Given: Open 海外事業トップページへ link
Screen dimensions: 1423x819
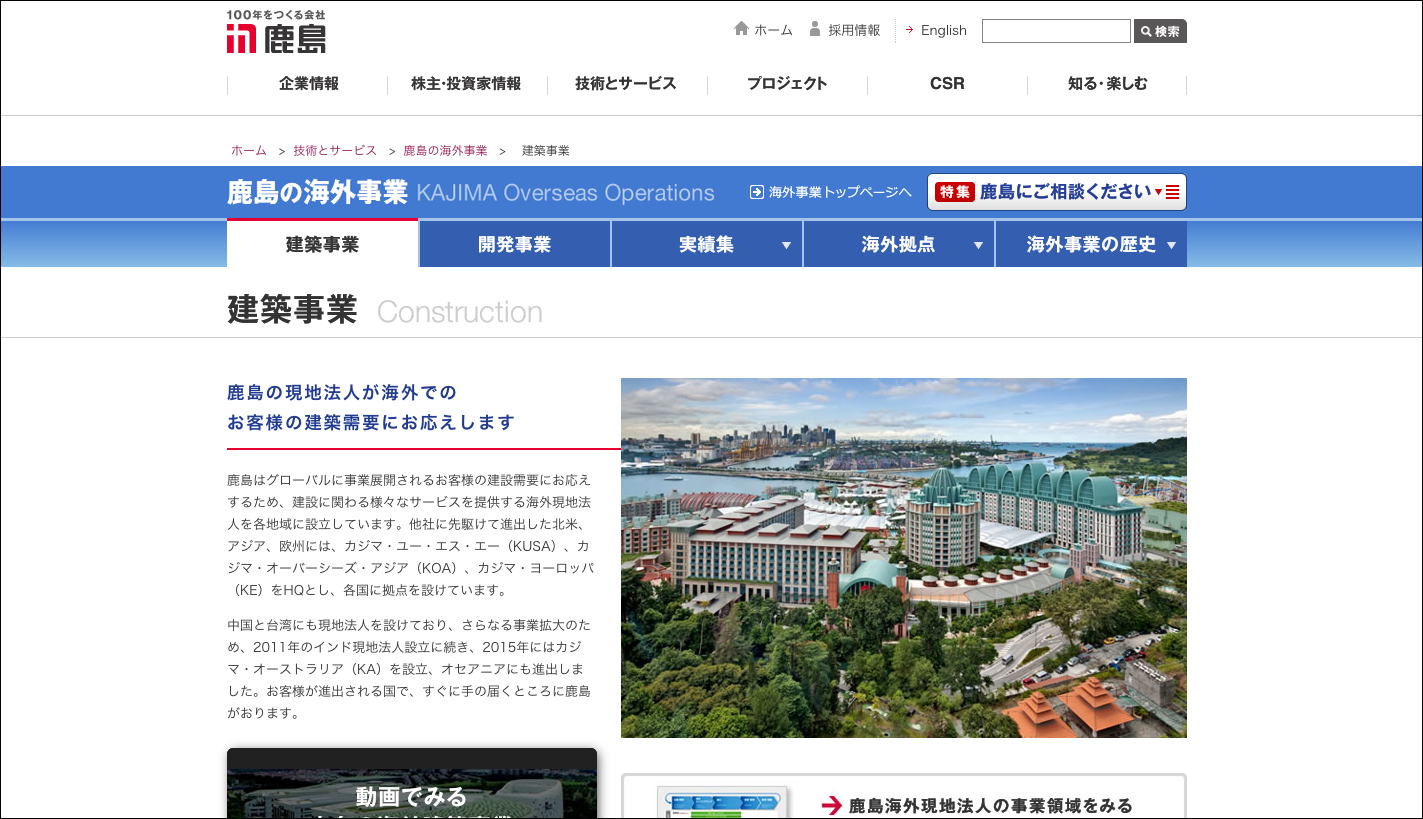Looking at the screenshot, I should pyautogui.click(x=840, y=192).
